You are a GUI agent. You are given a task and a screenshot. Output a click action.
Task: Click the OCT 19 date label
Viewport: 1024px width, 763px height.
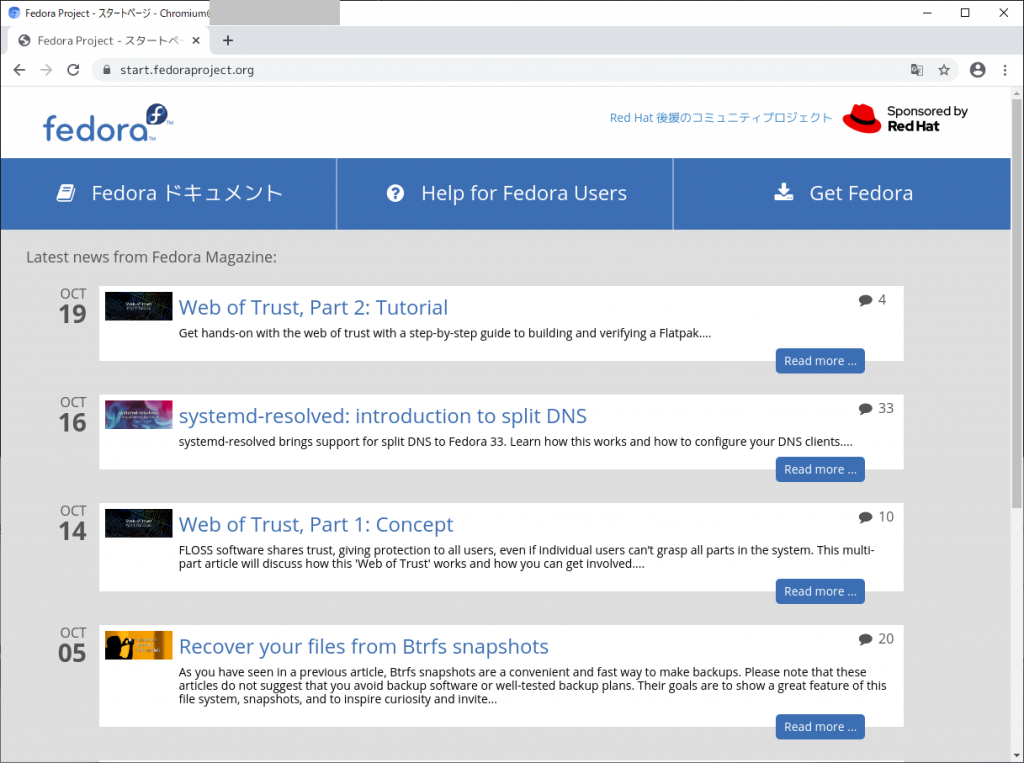(72, 306)
